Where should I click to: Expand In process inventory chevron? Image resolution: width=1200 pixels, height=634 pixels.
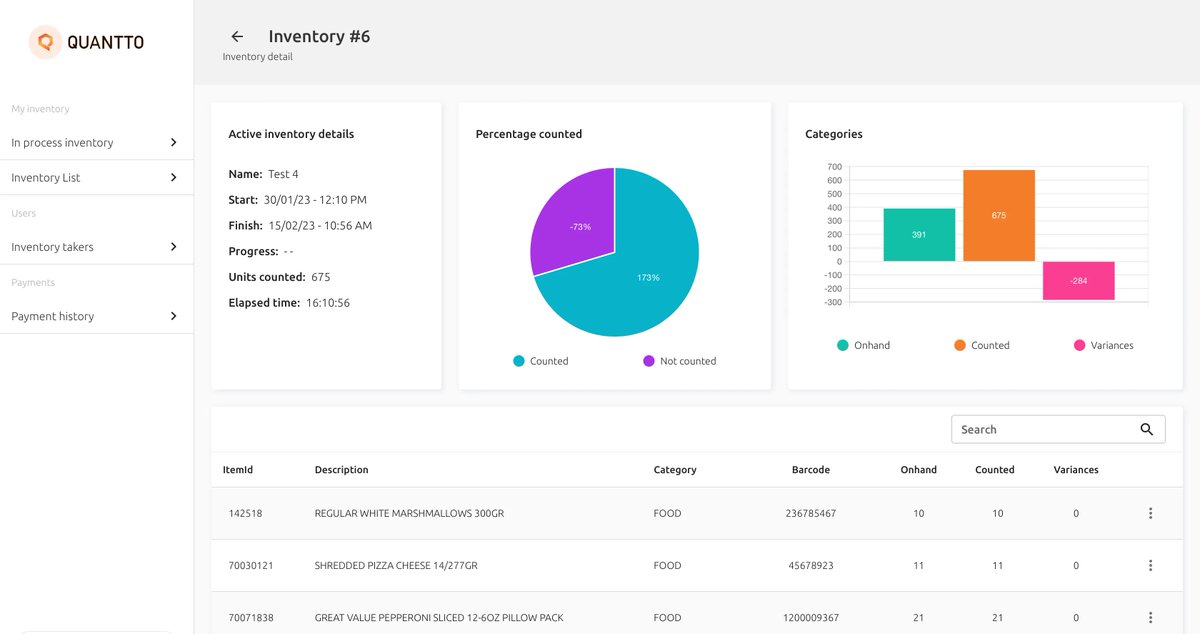[x=173, y=142]
